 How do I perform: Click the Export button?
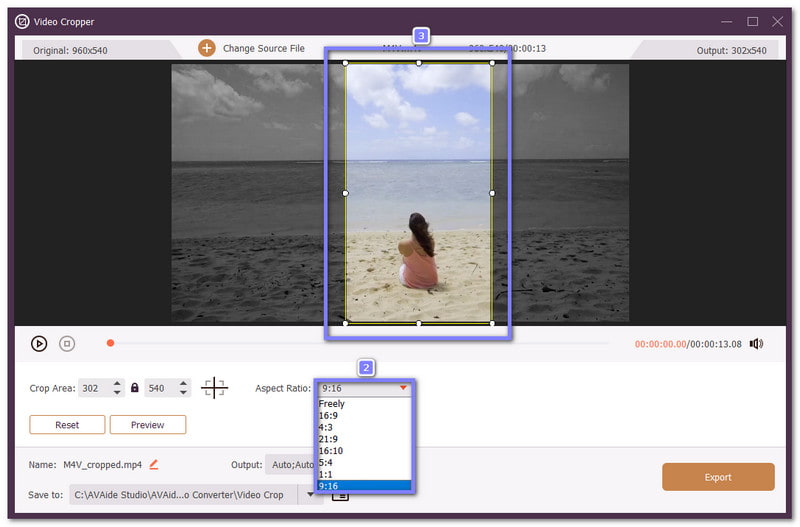tap(717, 477)
